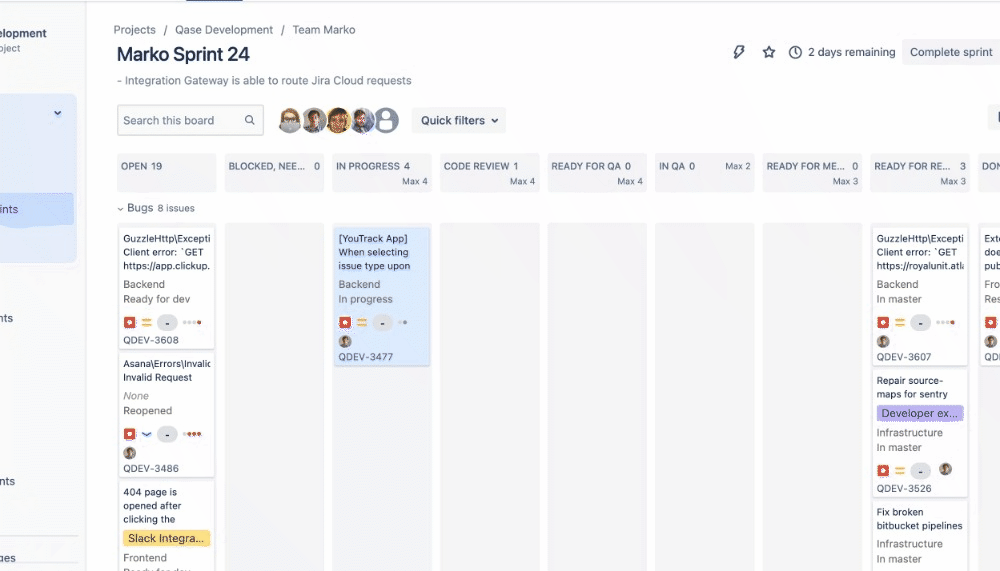
Task: Click the assignee avatar on QDEV-3526
Action: coord(945,469)
